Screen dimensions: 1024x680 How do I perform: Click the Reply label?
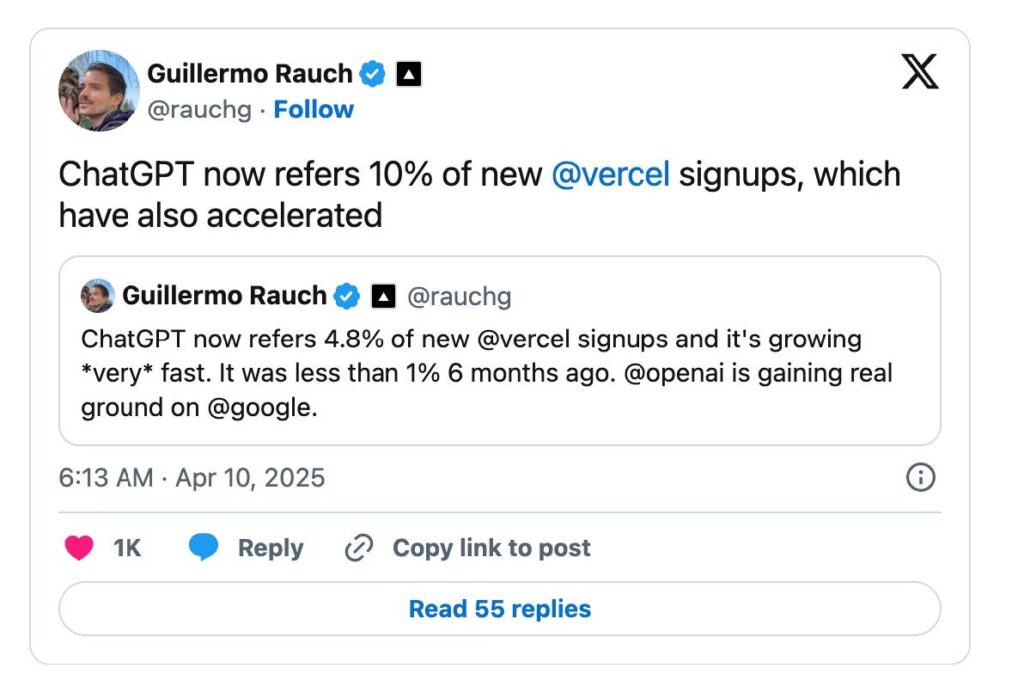tap(270, 548)
